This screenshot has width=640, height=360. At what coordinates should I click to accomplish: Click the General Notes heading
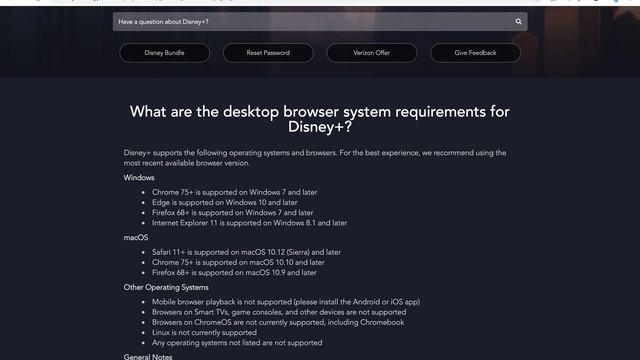pyautogui.click(x=148, y=356)
